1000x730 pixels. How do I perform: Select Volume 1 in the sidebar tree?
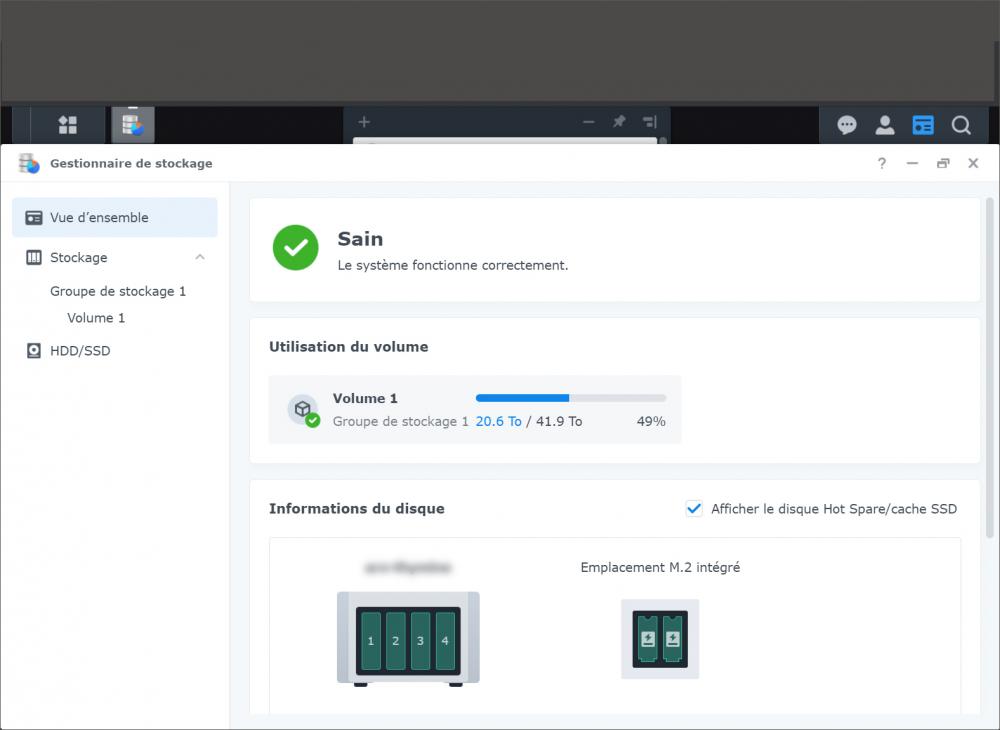[x=96, y=318]
